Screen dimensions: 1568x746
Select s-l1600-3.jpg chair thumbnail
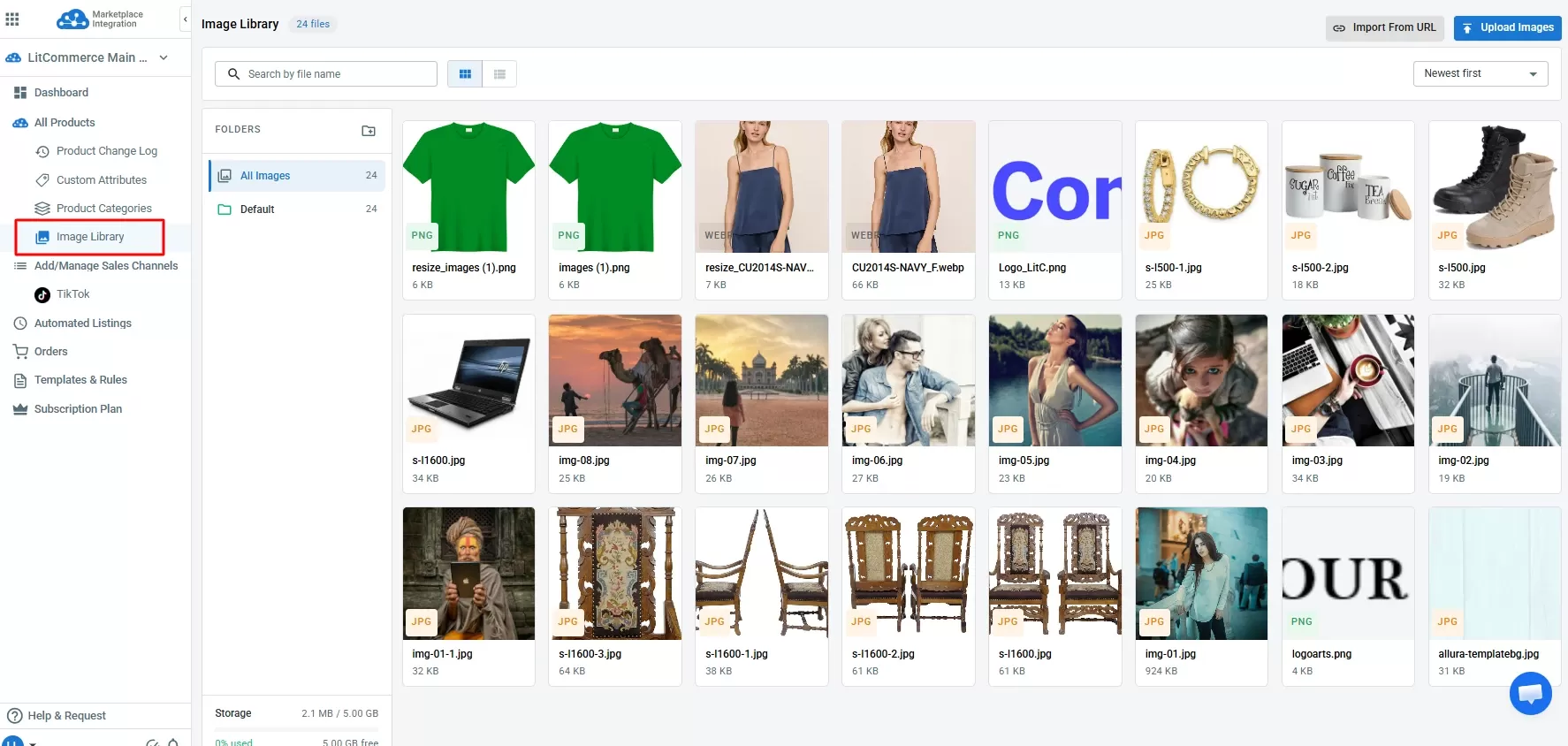615,574
